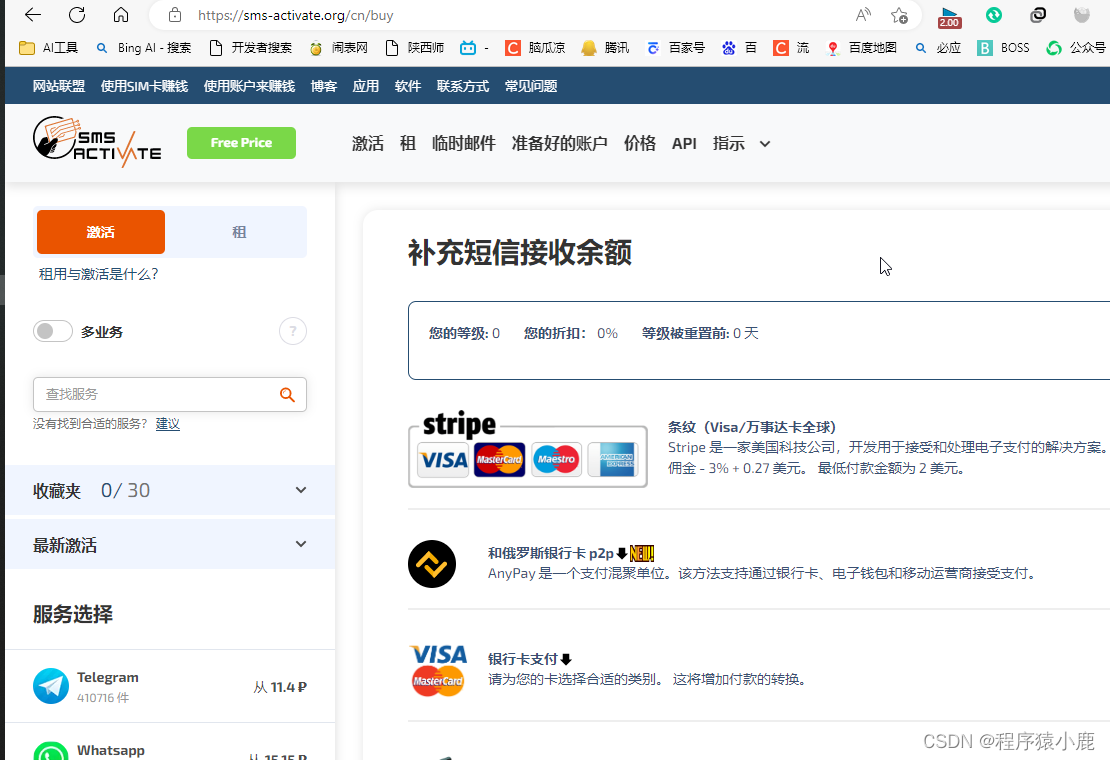Click the search magnifier in 查找服务 box
1110x760 pixels.
(287, 394)
